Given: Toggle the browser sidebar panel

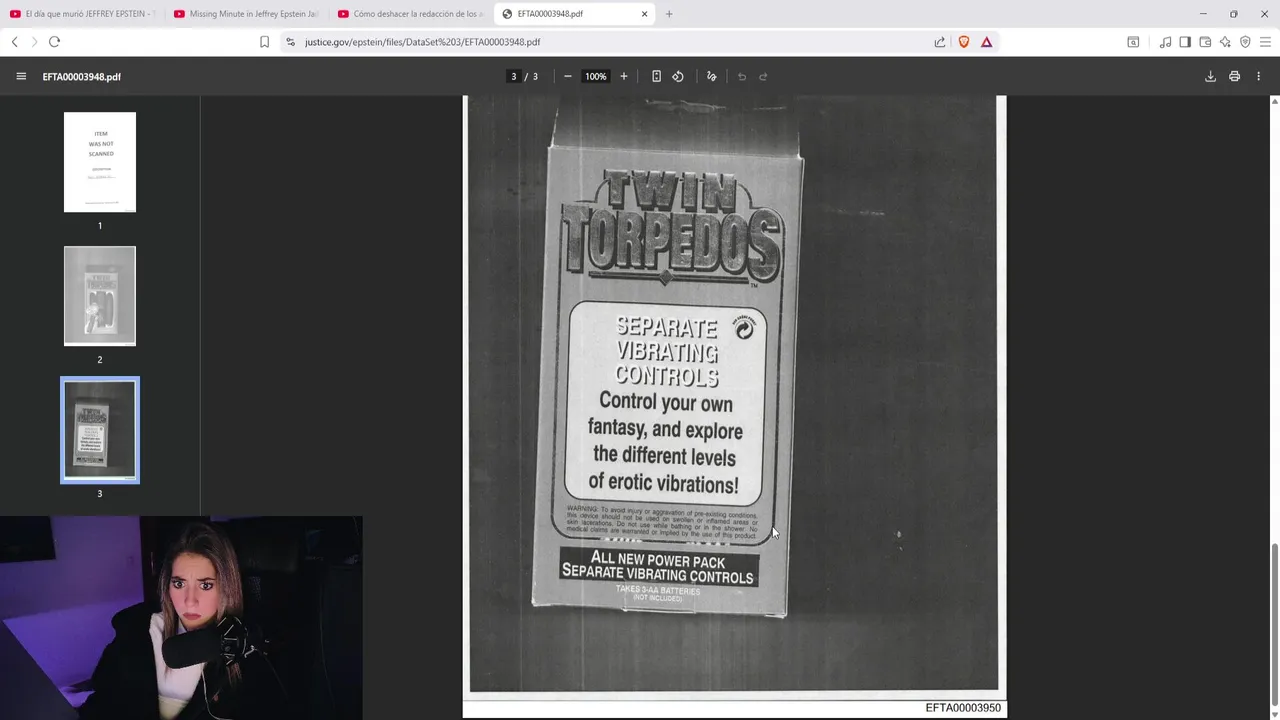Looking at the screenshot, I should (x=1185, y=42).
